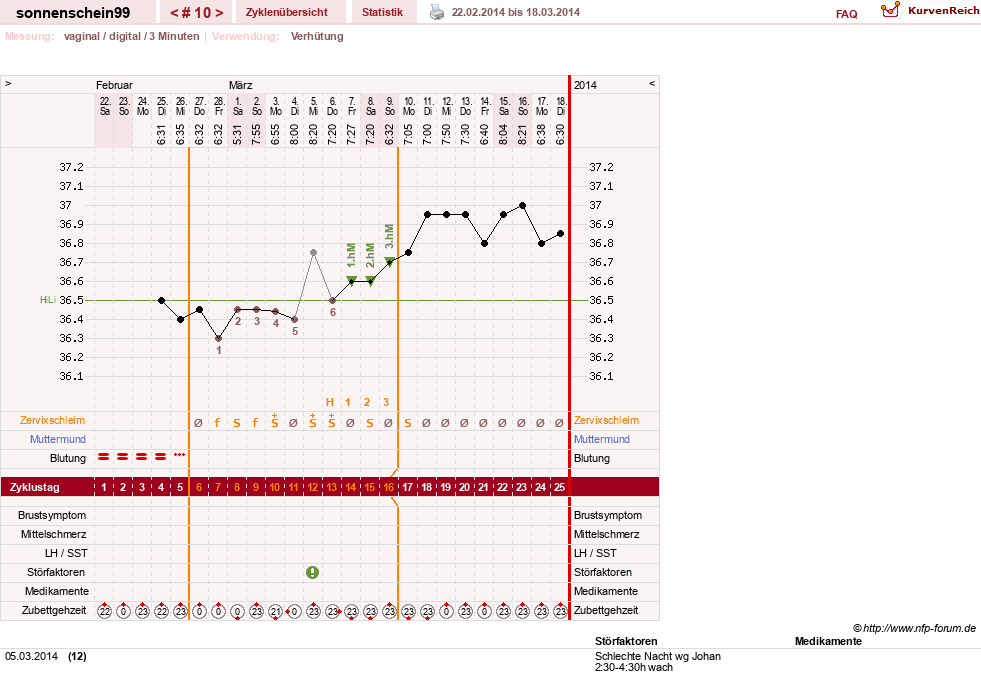This screenshot has width=981, height=694.
Task: Click the temperature point numbered 6 on 6. Do
Action: pos(333,301)
